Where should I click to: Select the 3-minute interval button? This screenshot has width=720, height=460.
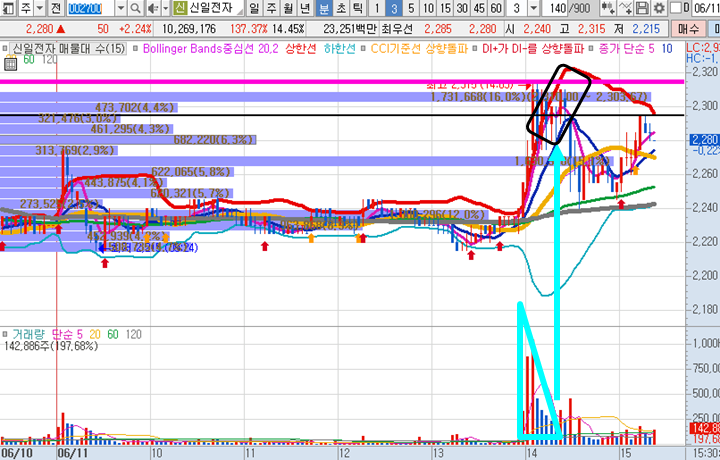[x=394, y=8]
